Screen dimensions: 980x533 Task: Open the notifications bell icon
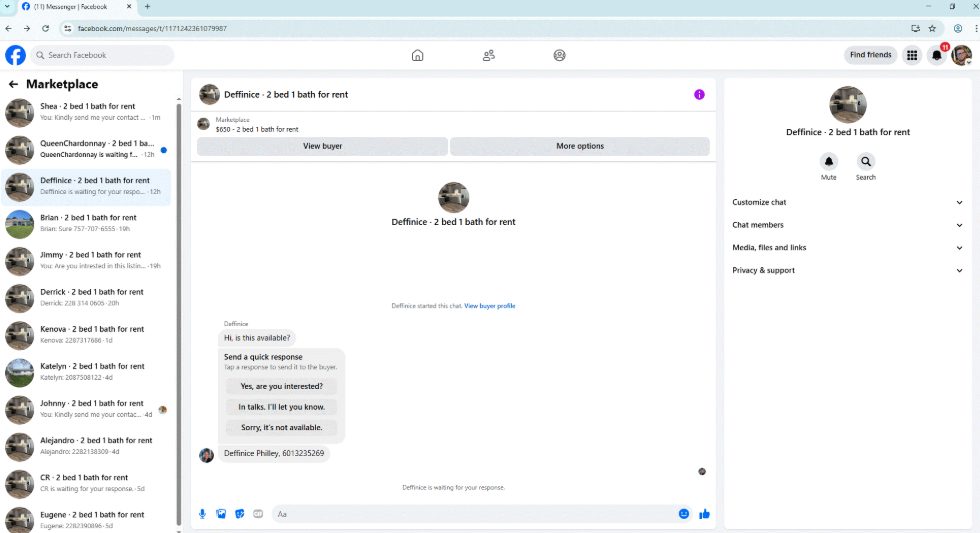936,55
